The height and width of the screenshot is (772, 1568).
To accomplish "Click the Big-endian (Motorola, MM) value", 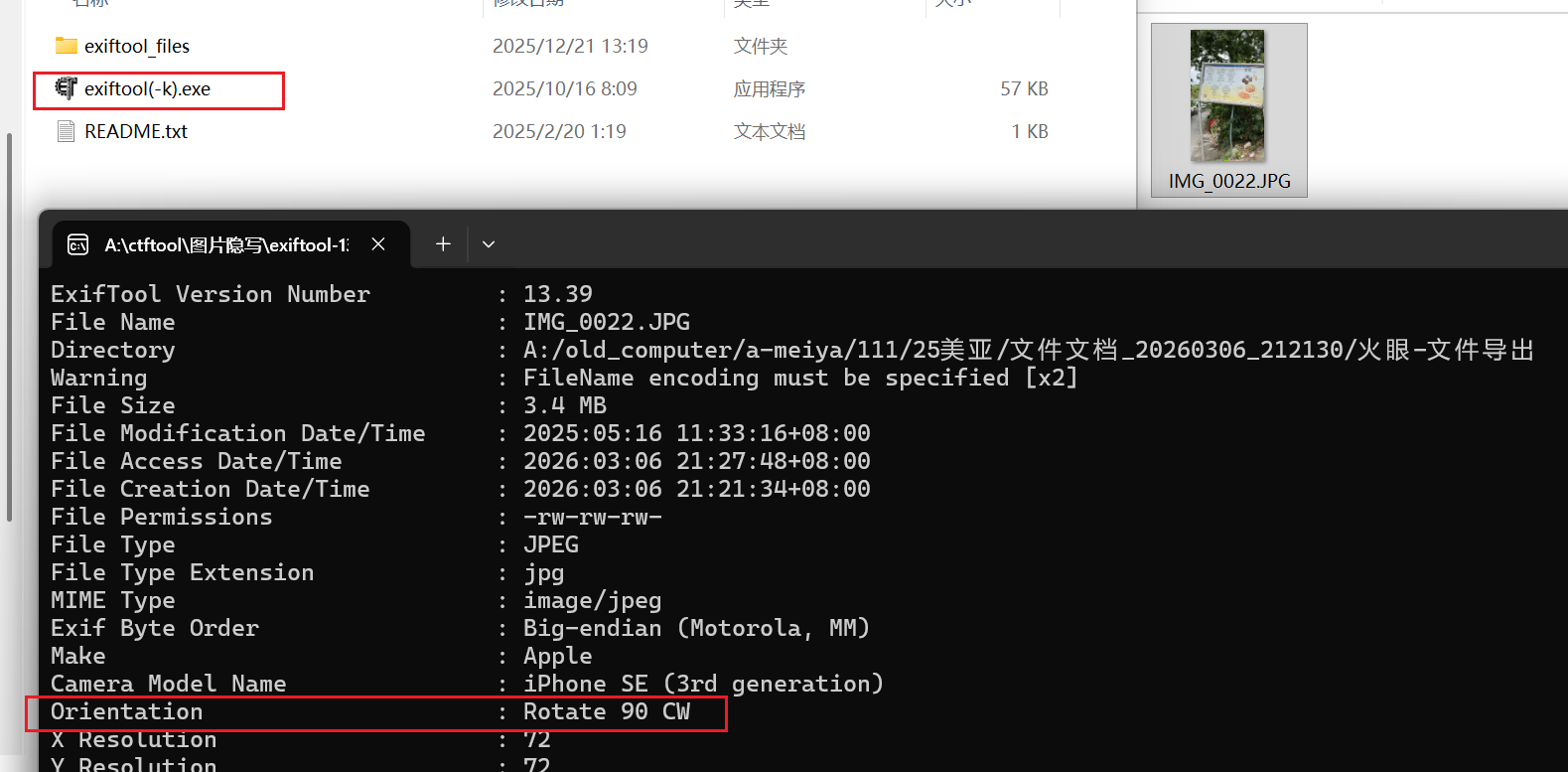I will tap(697, 628).
